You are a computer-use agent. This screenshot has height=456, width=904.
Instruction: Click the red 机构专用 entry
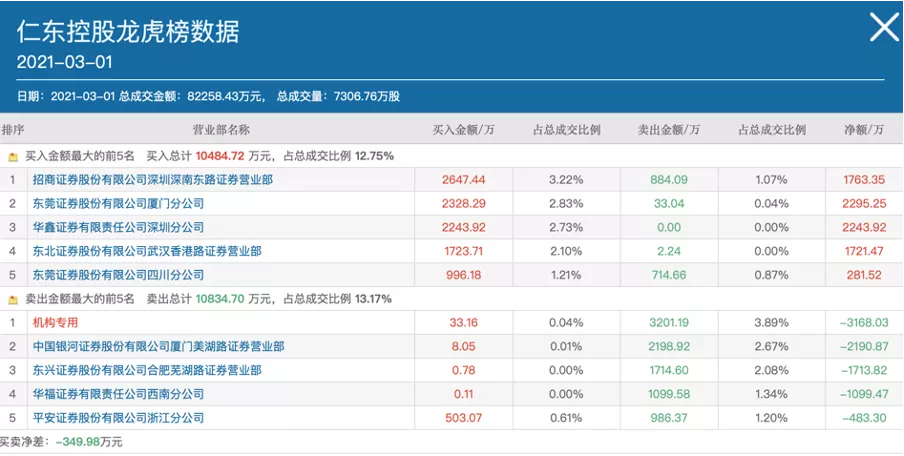[x=55, y=323]
